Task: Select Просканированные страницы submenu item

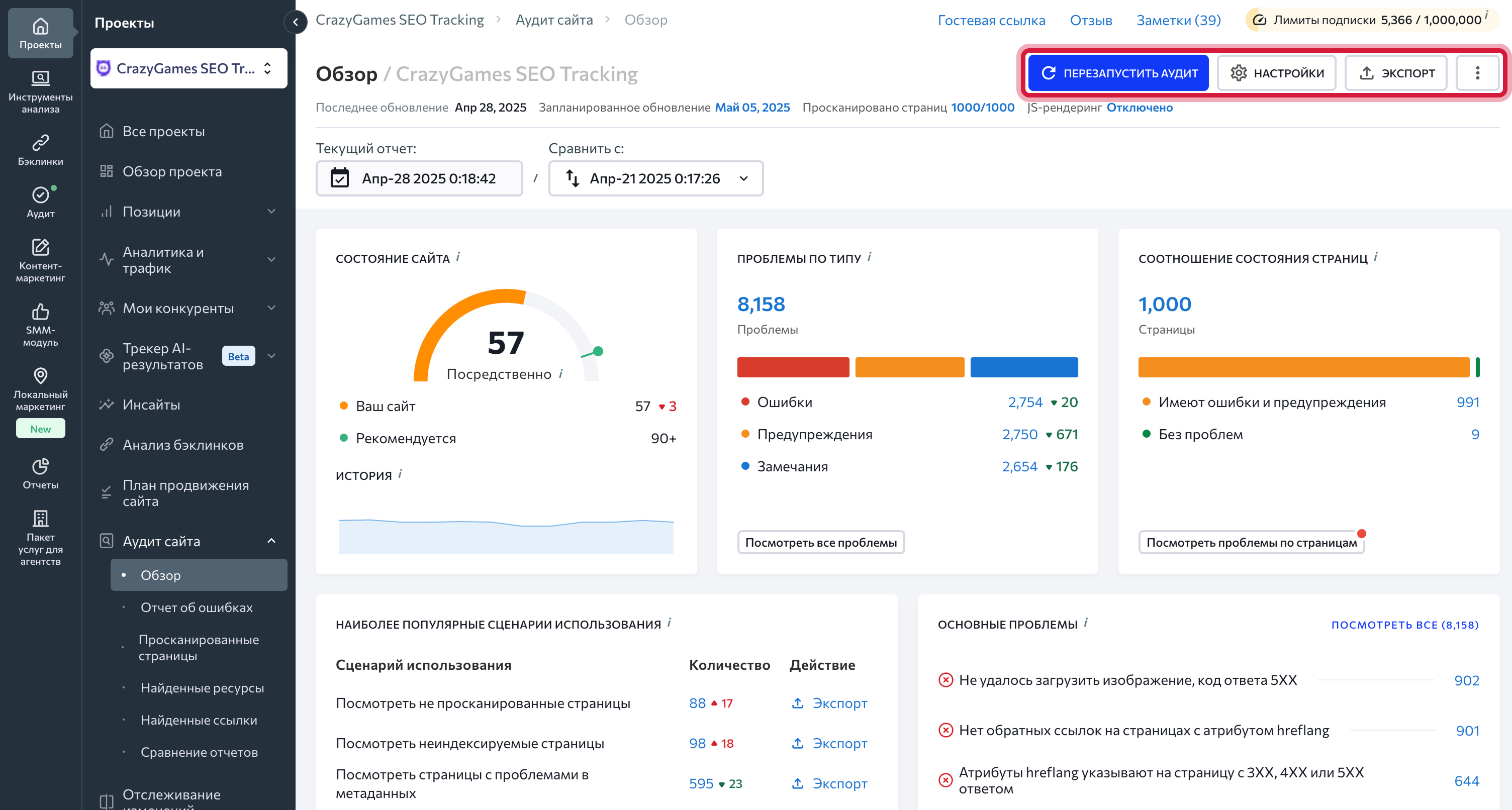Action: (x=199, y=647)
